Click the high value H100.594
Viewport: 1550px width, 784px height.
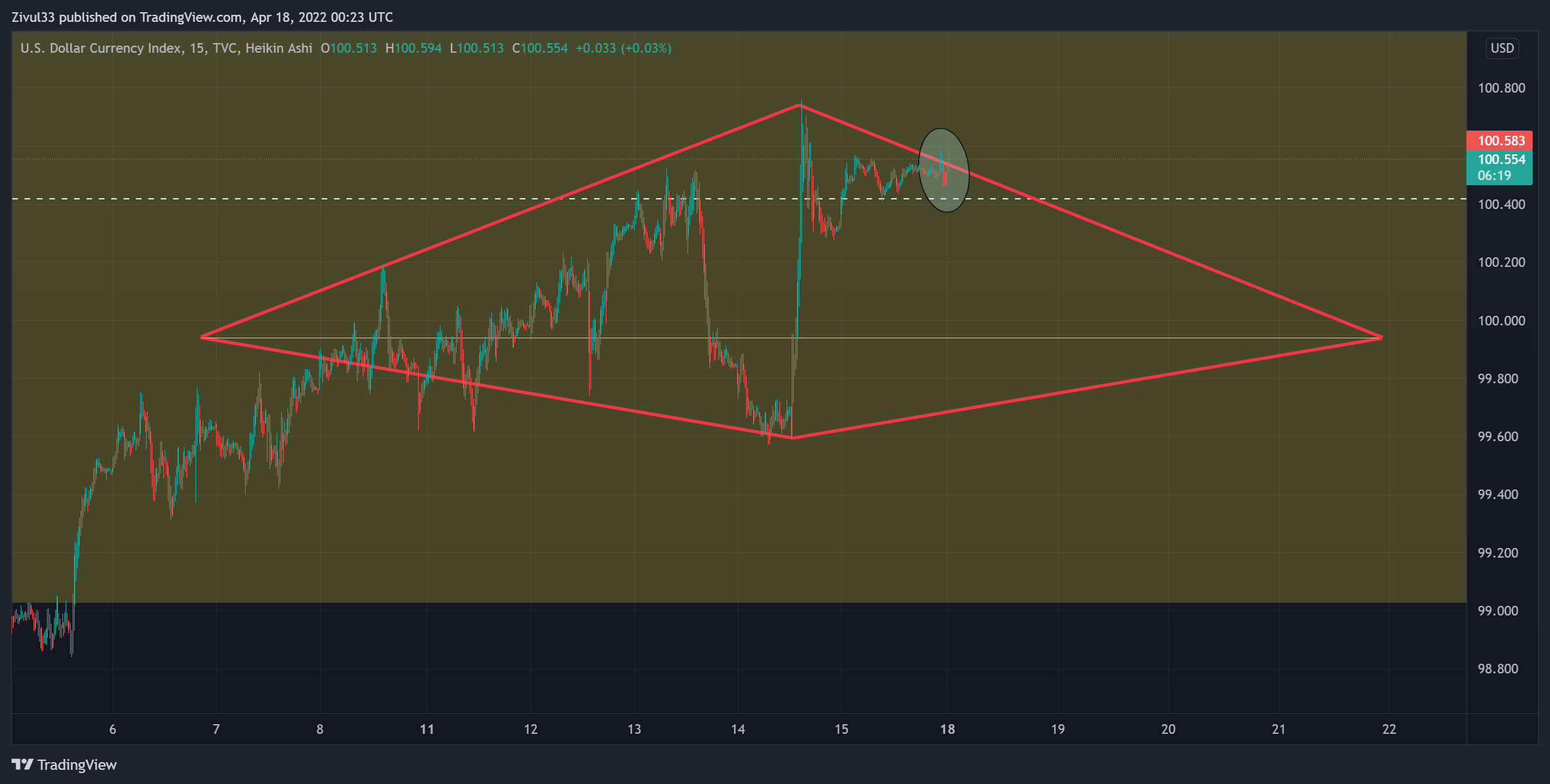414,48
